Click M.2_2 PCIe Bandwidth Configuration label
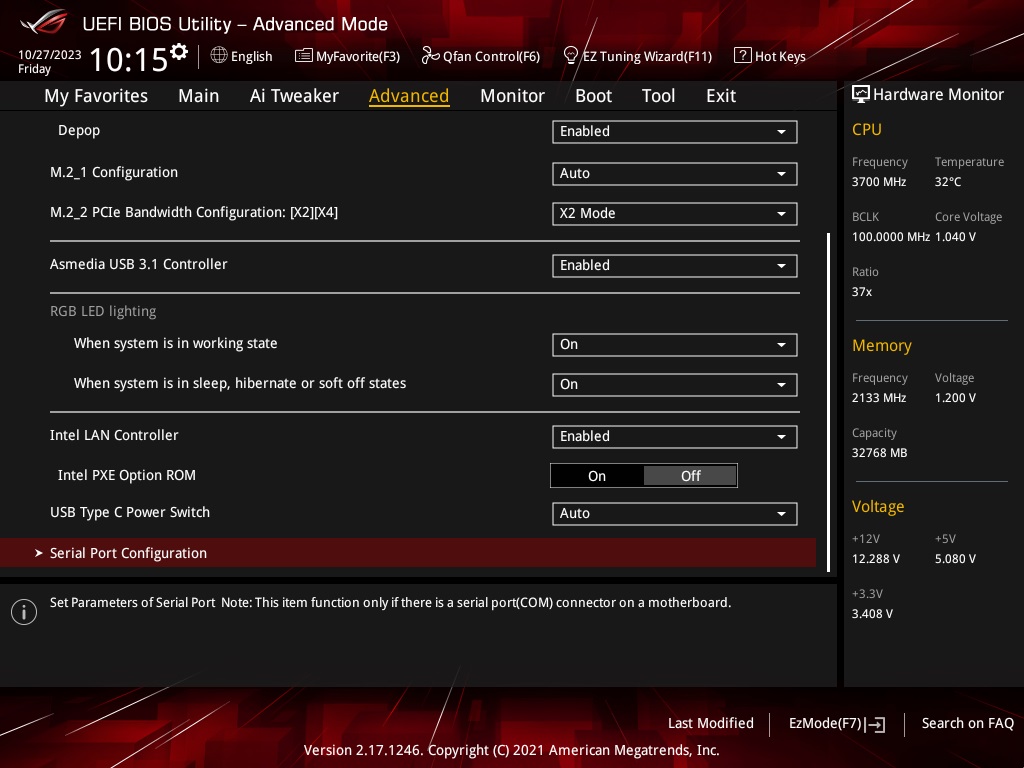The image size is (1024, 768). point(194,212)
